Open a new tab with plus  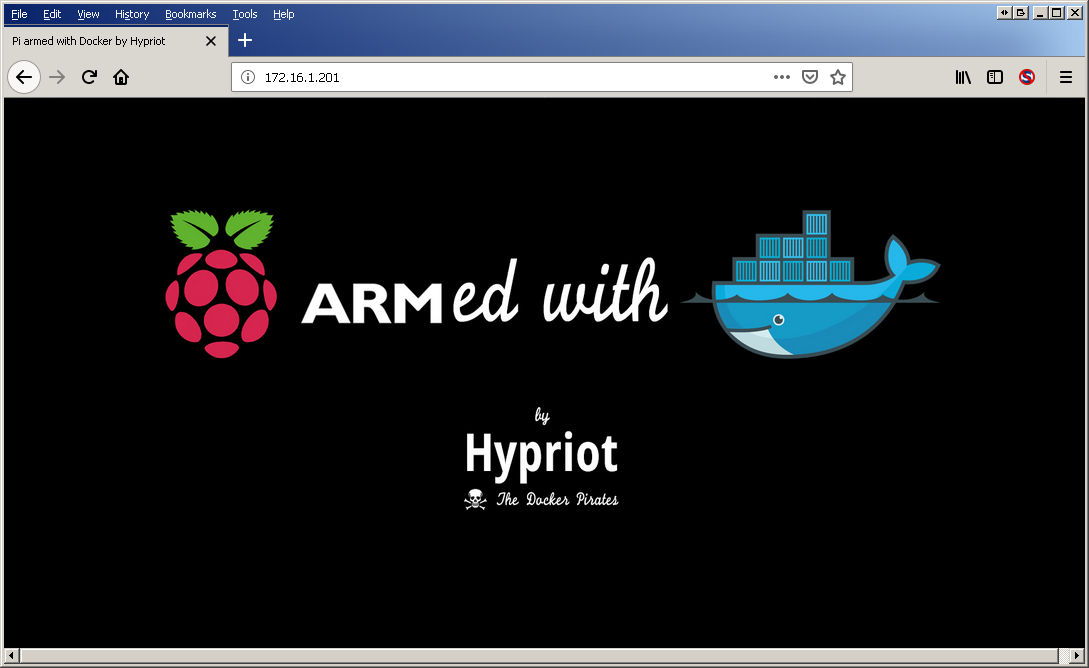(x=244, y=40)
